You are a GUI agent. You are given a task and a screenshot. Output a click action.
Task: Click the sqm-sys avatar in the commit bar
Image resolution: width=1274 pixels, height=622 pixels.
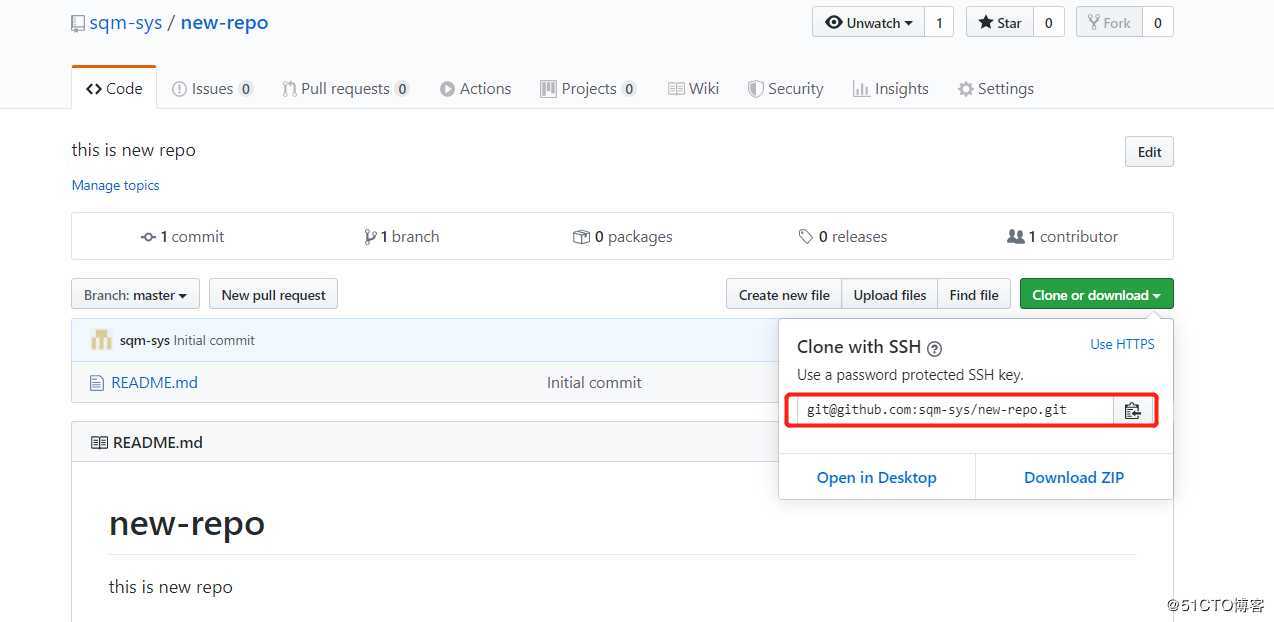tap(101, 340)
